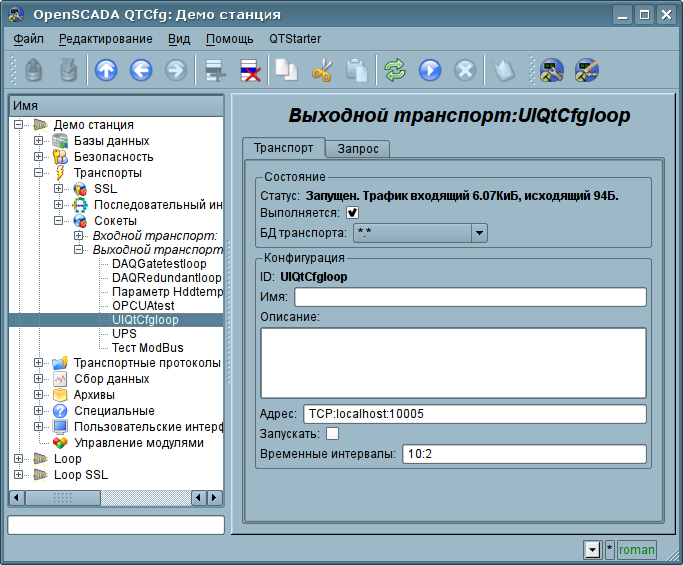Screen dimensions: 683x565
Task: Open the user selection dropdown in status bar
Action: pos(592,550)
